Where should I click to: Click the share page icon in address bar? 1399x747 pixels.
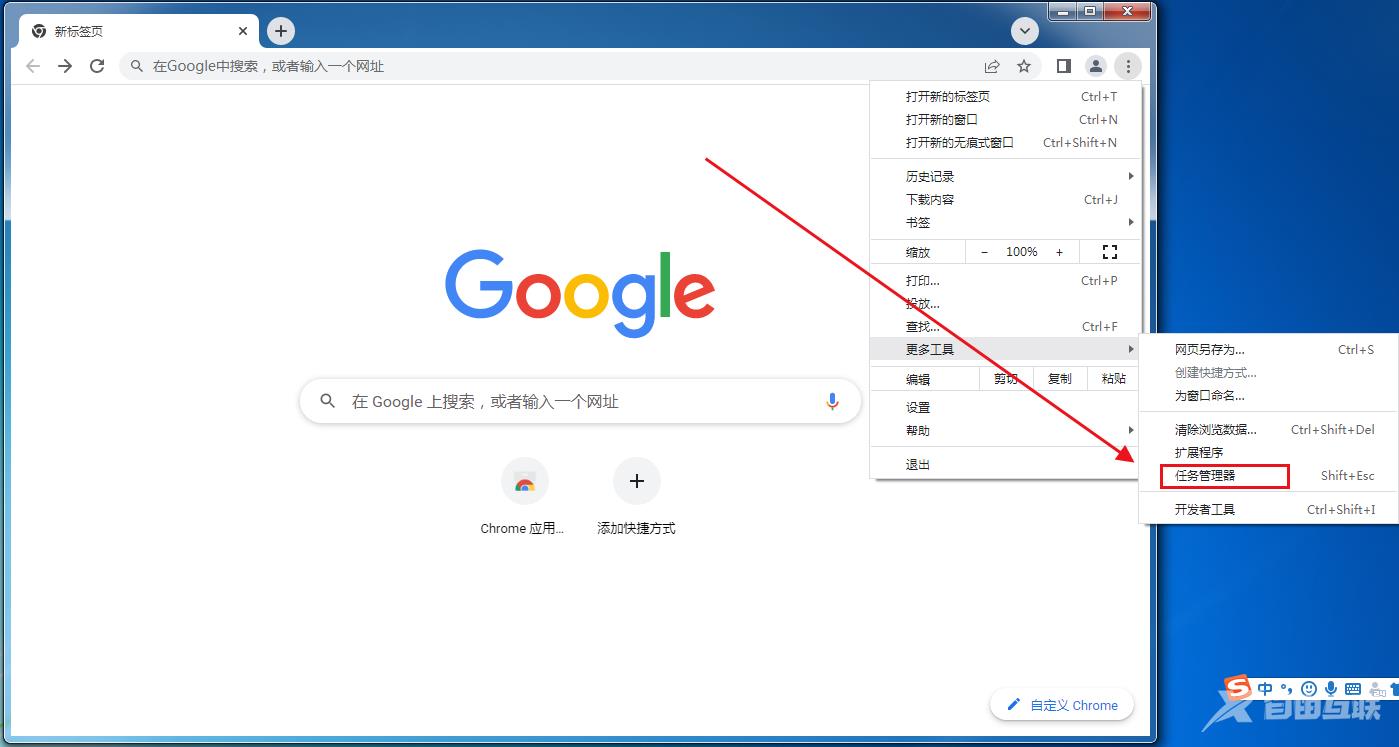(992, 66)
